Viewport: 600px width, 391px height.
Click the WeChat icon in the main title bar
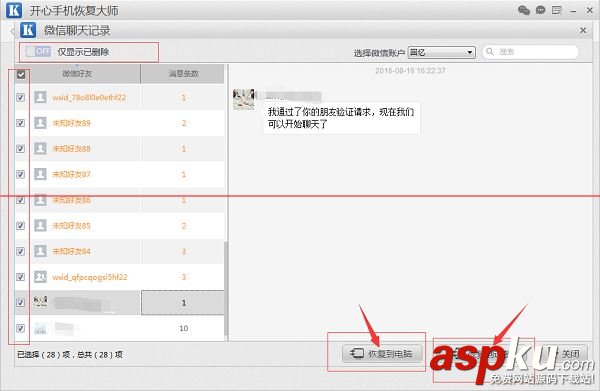tap(524, 10)
